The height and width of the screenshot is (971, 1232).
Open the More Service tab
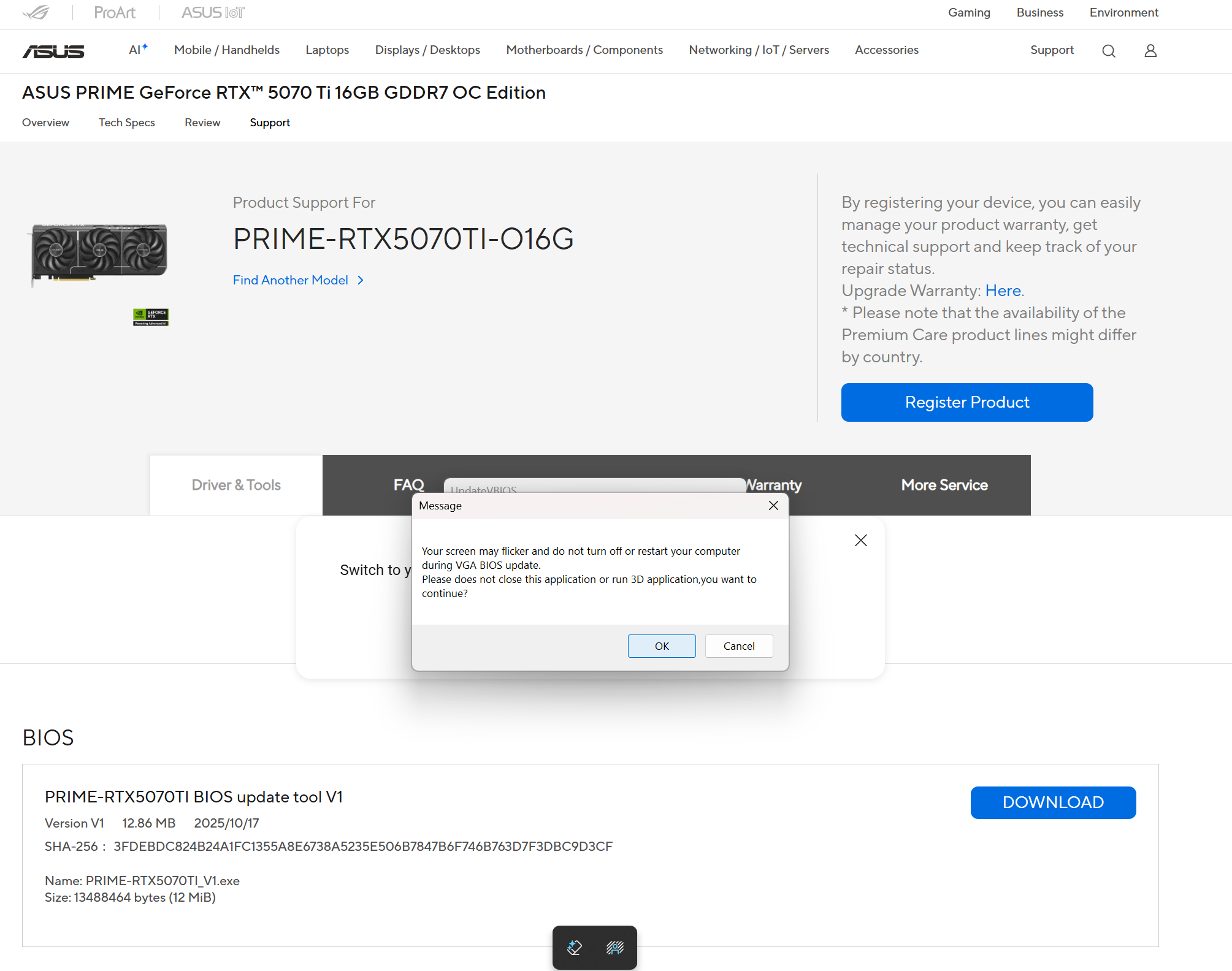coord(944,485)
